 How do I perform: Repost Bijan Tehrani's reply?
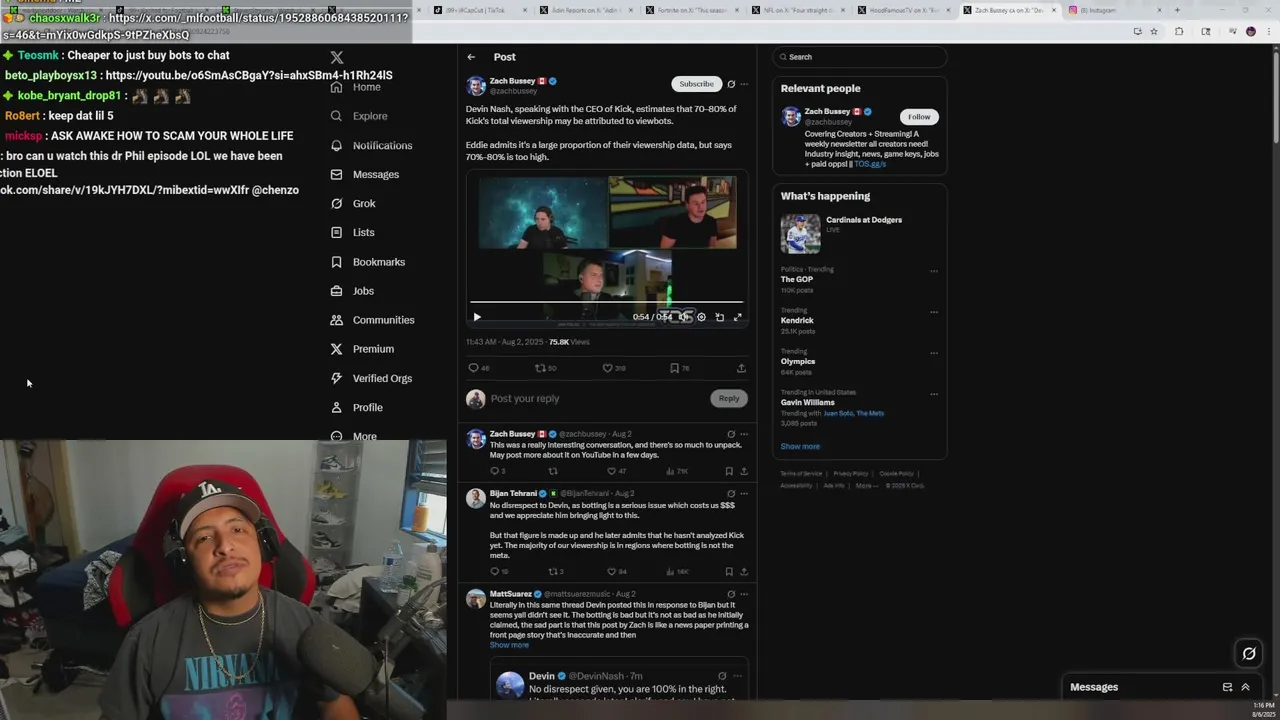pos(552,571)
